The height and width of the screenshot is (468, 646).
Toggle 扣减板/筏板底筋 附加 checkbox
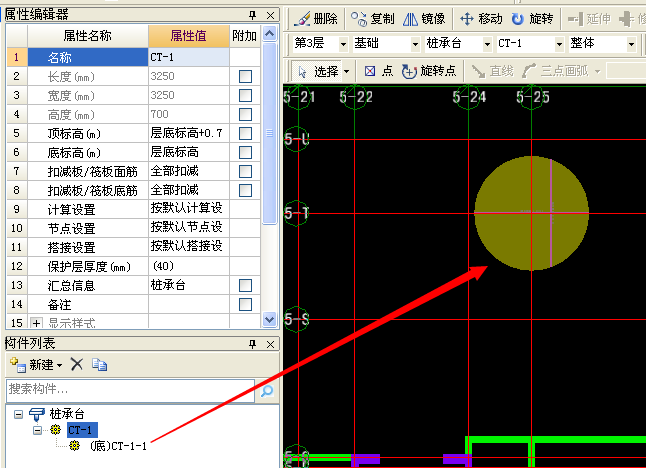pos(245,190)
